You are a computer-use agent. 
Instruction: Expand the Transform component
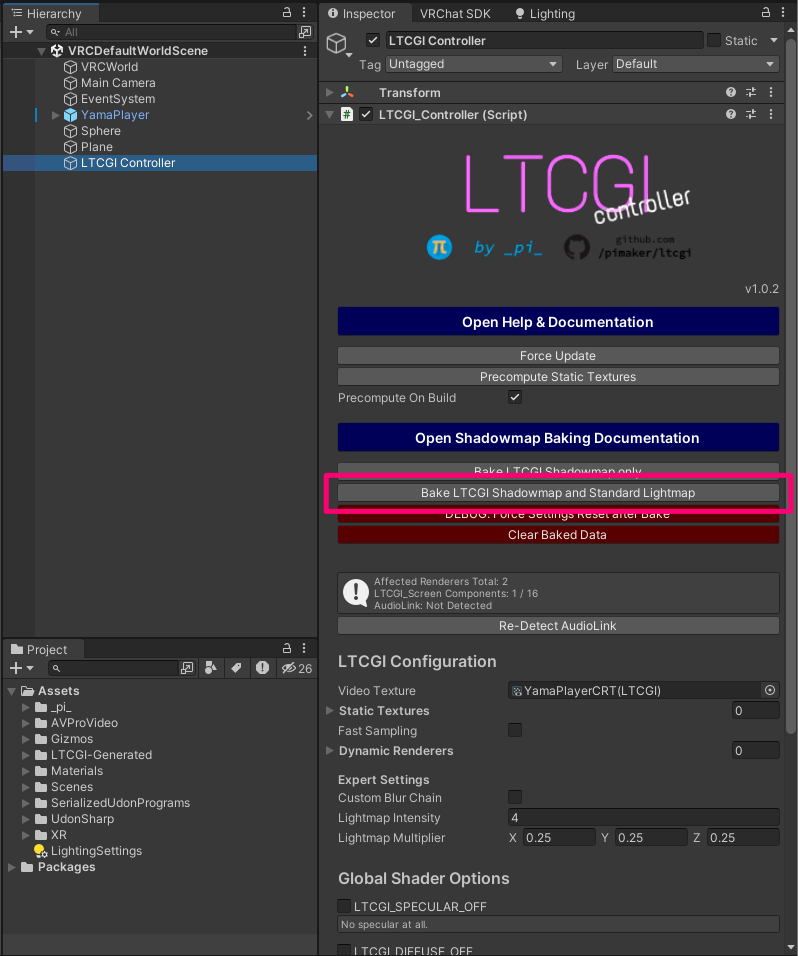[330, 92]
